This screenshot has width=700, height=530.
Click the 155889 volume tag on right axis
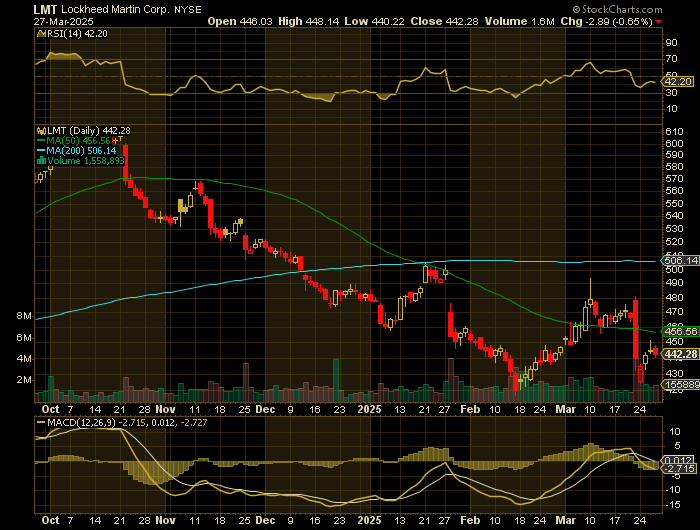coord(681,384)
